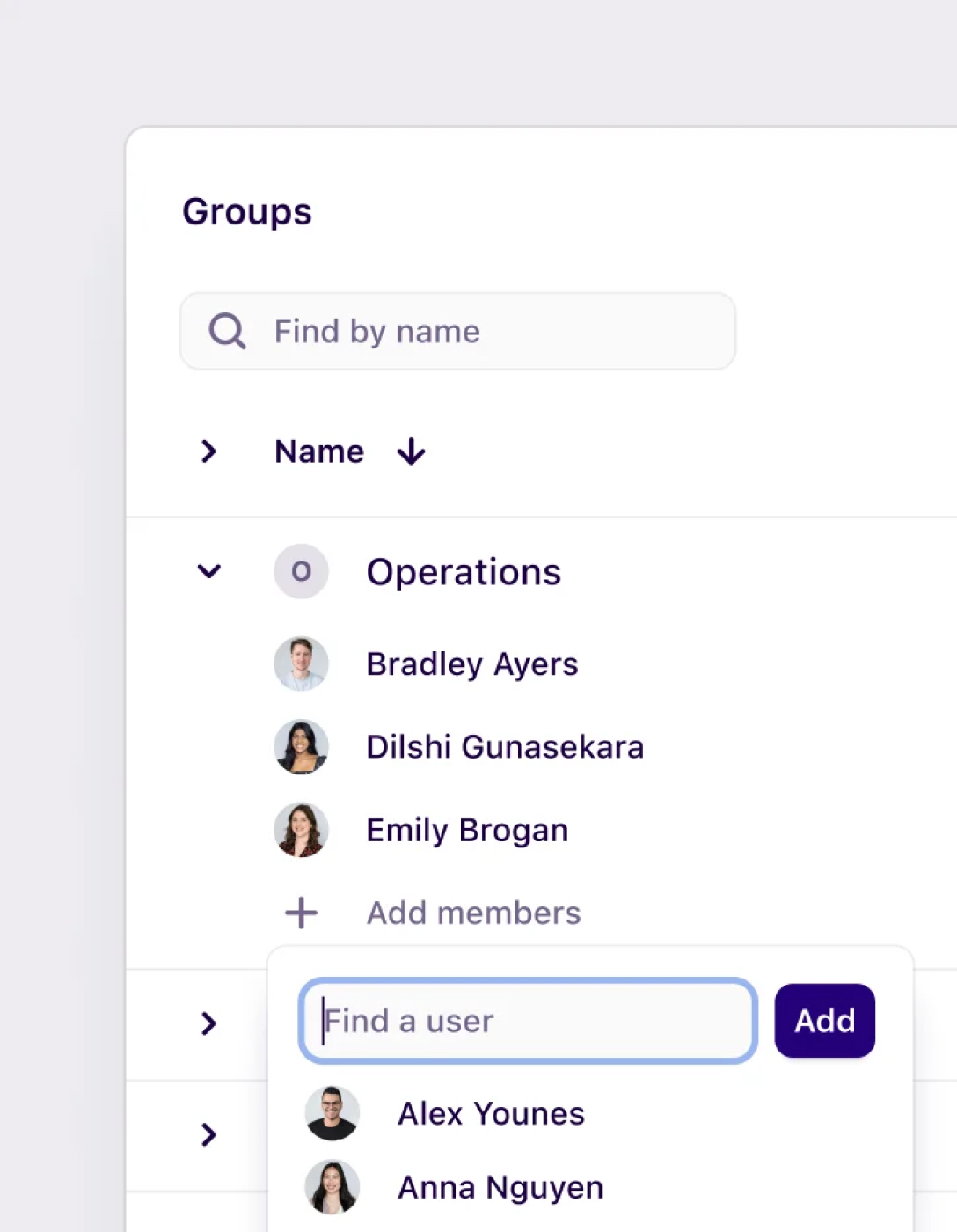Viewport: 957px width, 1232px height.
Task: Click inside the Find a user field
Action: point(526,1021)
